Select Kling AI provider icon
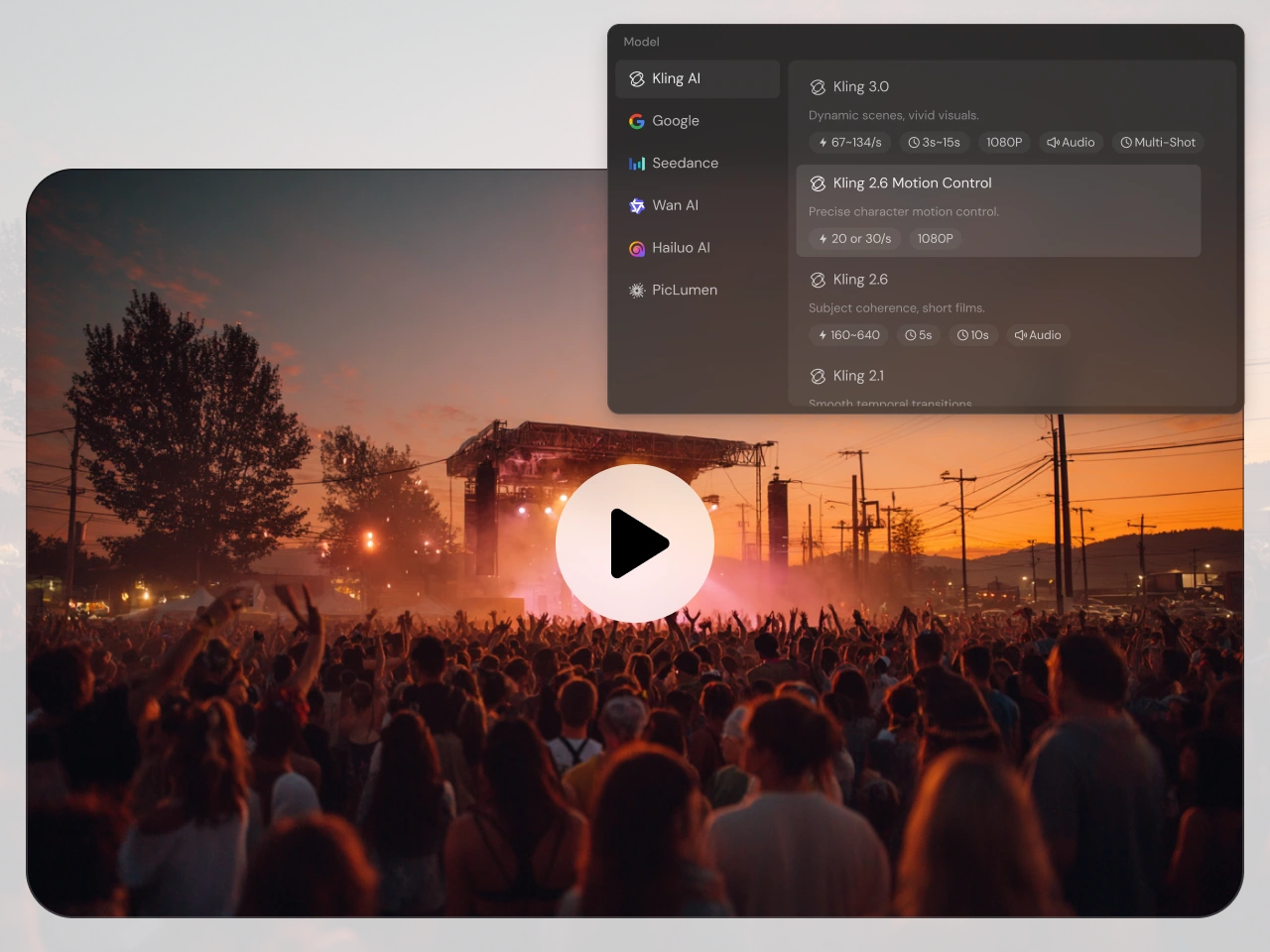 (x=637, y=79)
